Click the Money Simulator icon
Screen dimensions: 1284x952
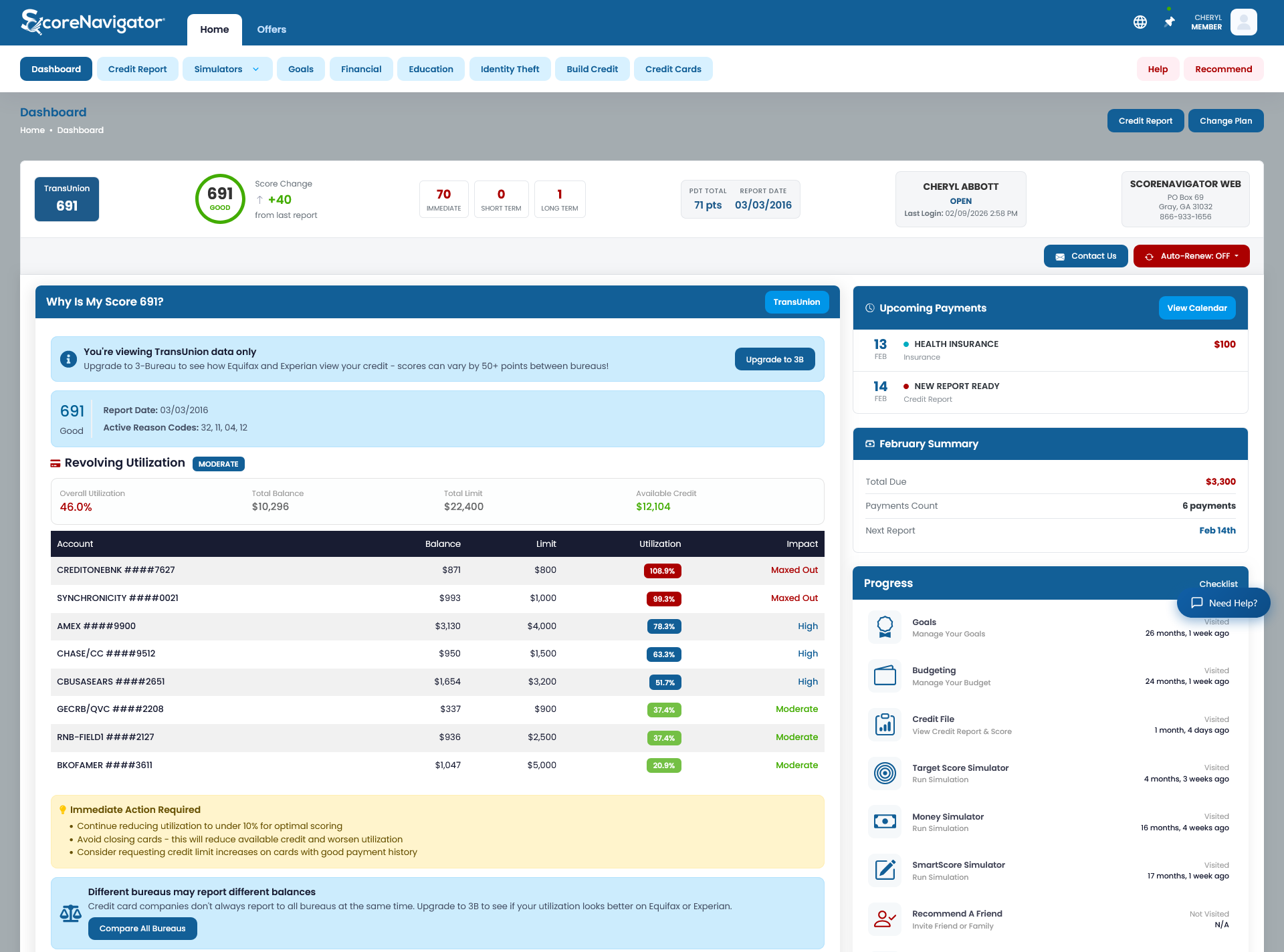click(x=885, y=822)
